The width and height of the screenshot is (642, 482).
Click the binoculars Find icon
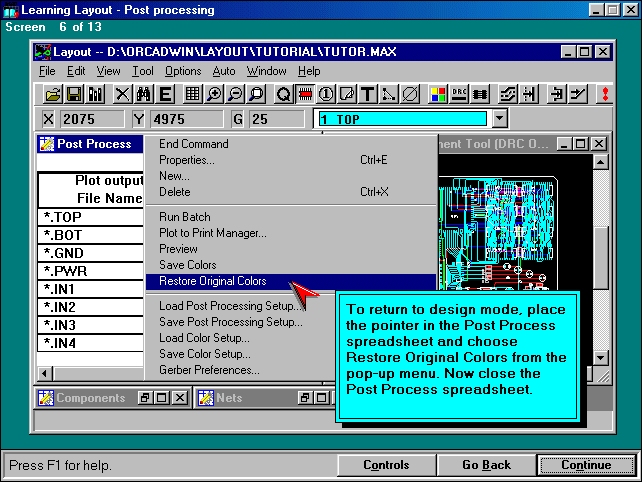point(143,94)
